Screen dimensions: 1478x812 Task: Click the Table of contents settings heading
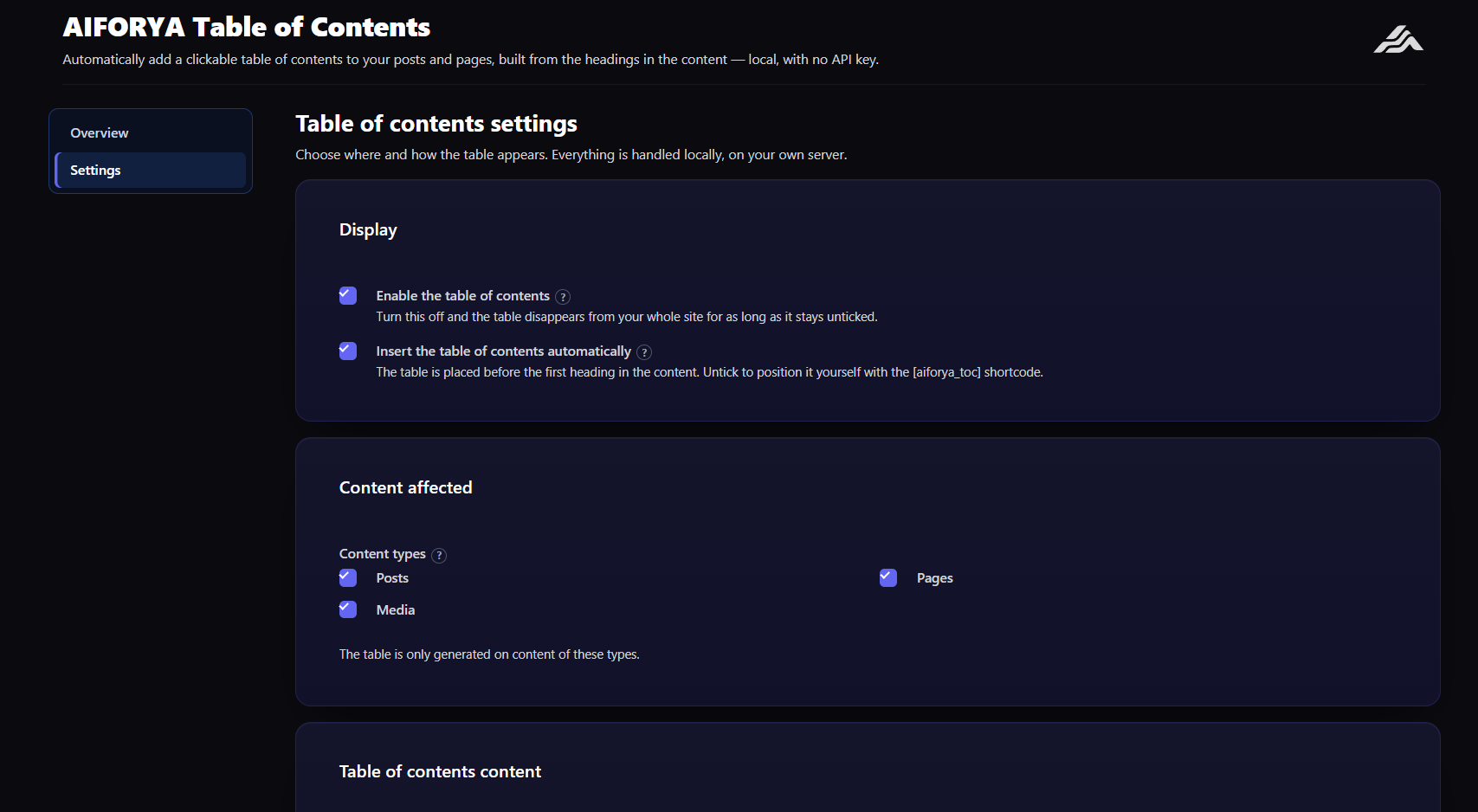436,124
